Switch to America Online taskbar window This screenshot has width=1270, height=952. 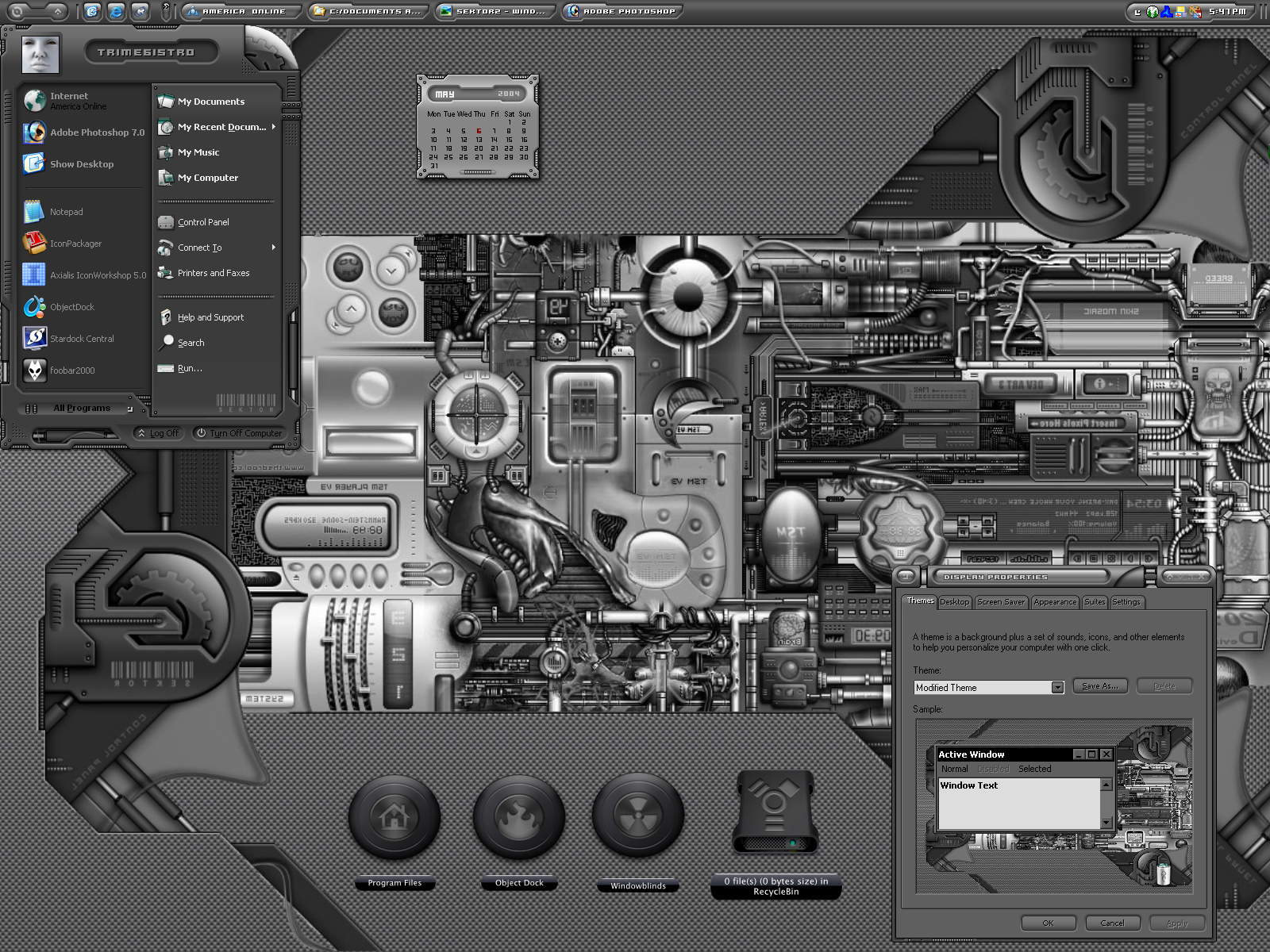click(x=241, y=11)
